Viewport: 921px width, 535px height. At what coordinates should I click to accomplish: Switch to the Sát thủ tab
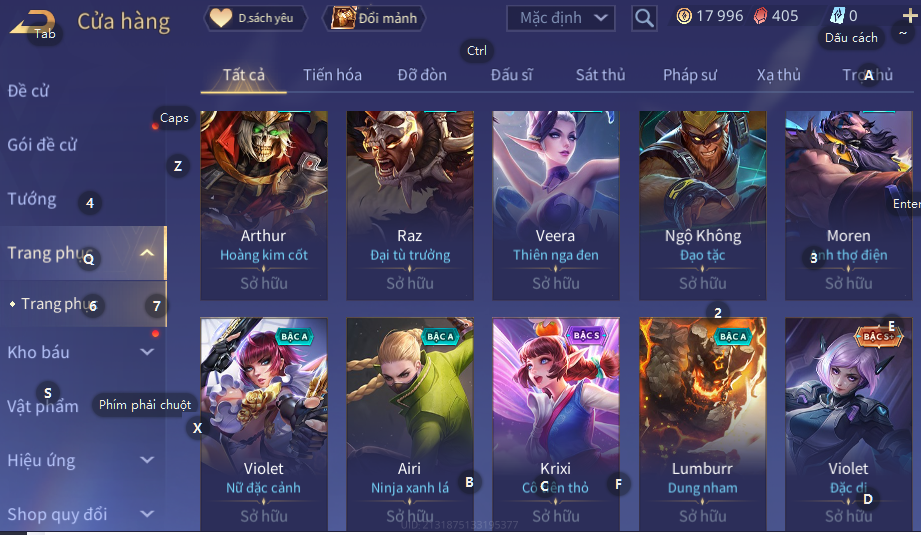[x=600, y=75]
